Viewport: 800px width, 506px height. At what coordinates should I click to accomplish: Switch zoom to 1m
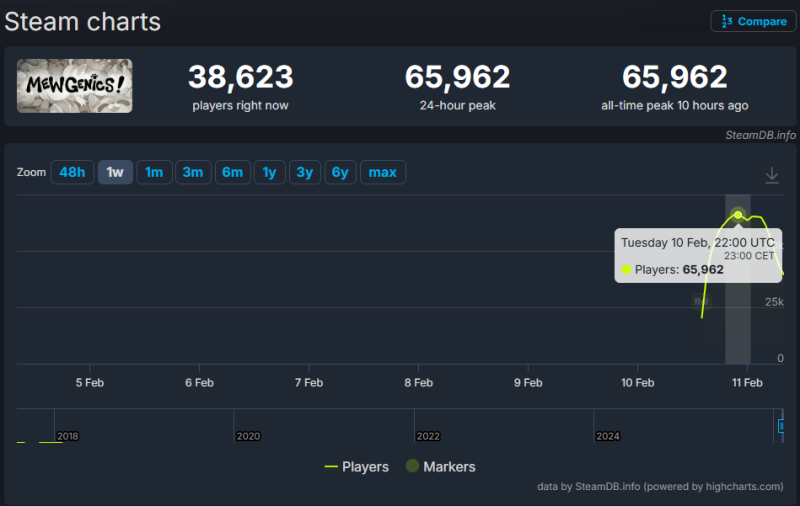click(x=154, y=172)
